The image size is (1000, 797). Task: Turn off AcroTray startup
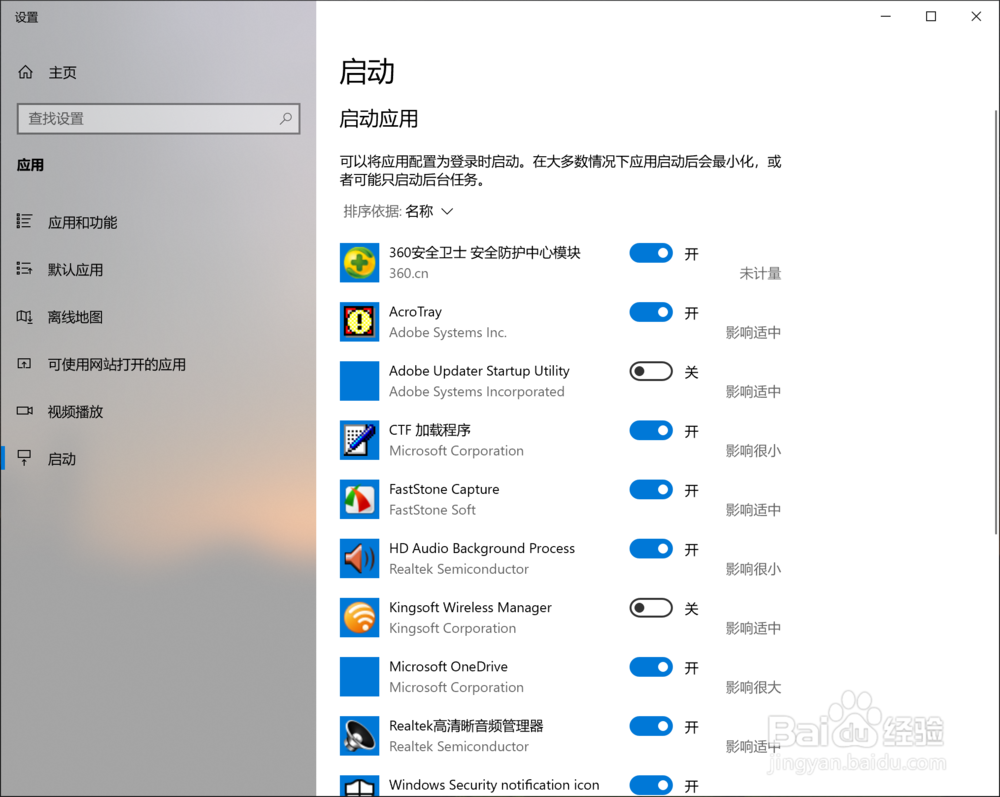651,312
